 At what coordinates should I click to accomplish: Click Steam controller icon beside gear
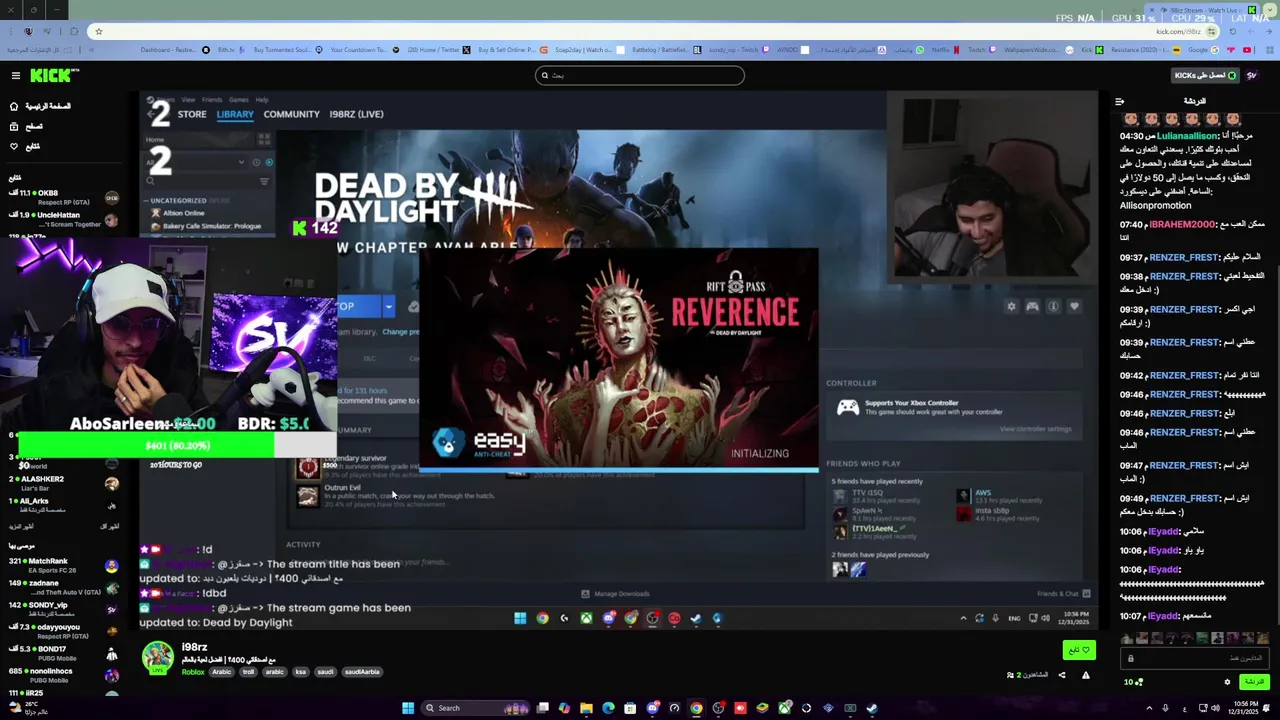tap(1032, 307)
